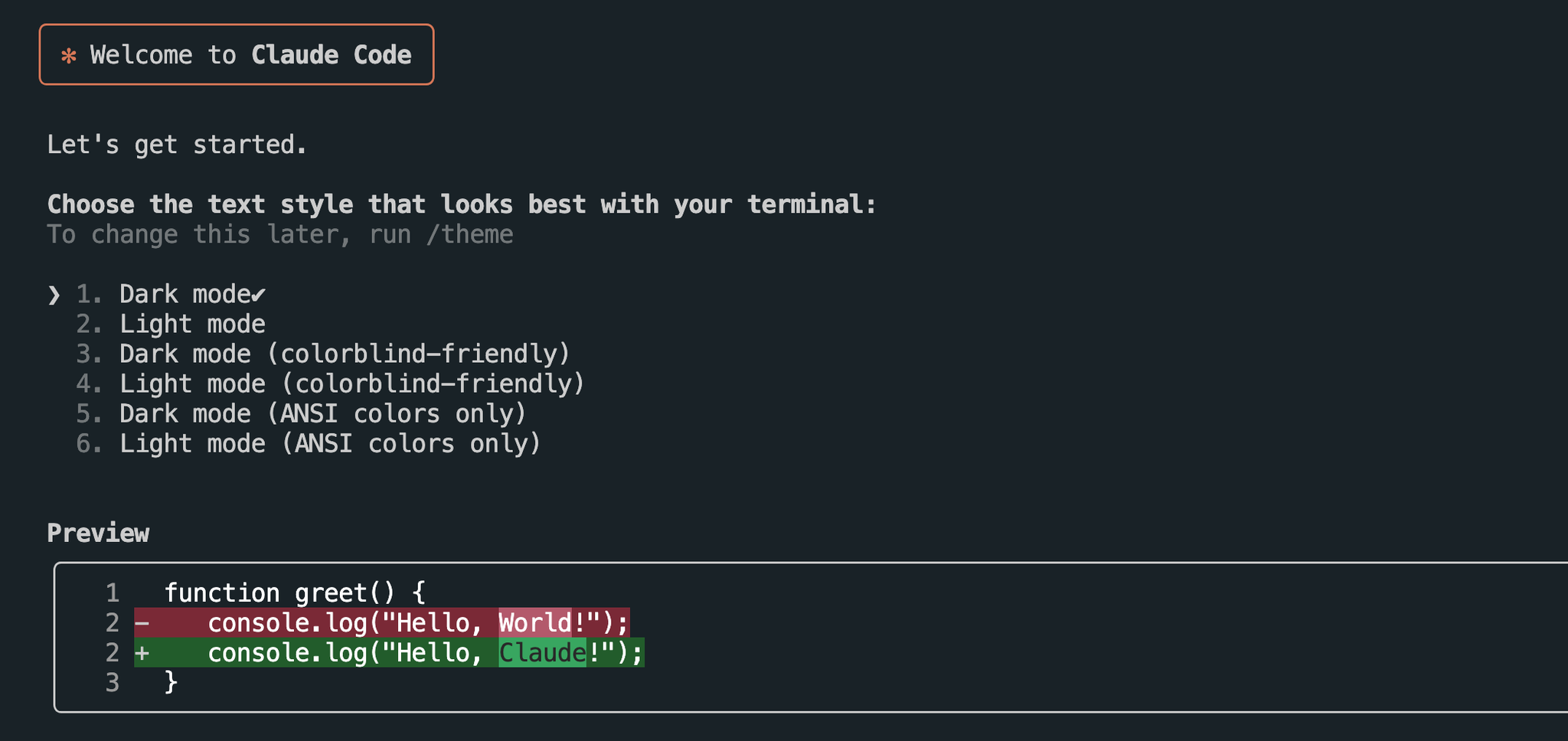Click the Welcome to Claude Code banner
The width and height of the screenshot is (1568, 741).
(237, 54)
